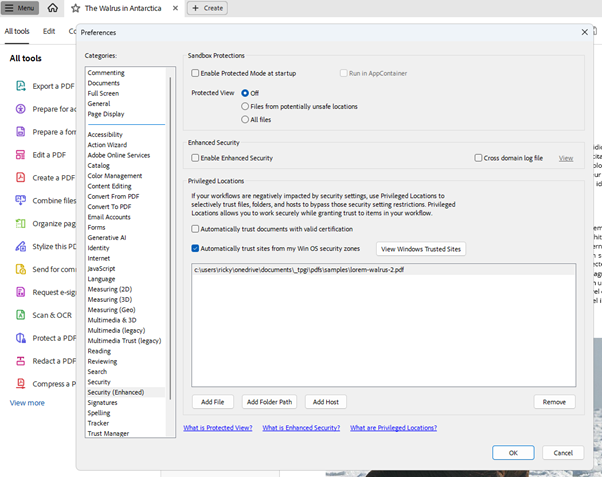602x477 pixels.
Task: Open Scan & OCR tool icon
Action: [x=21, y=315]
